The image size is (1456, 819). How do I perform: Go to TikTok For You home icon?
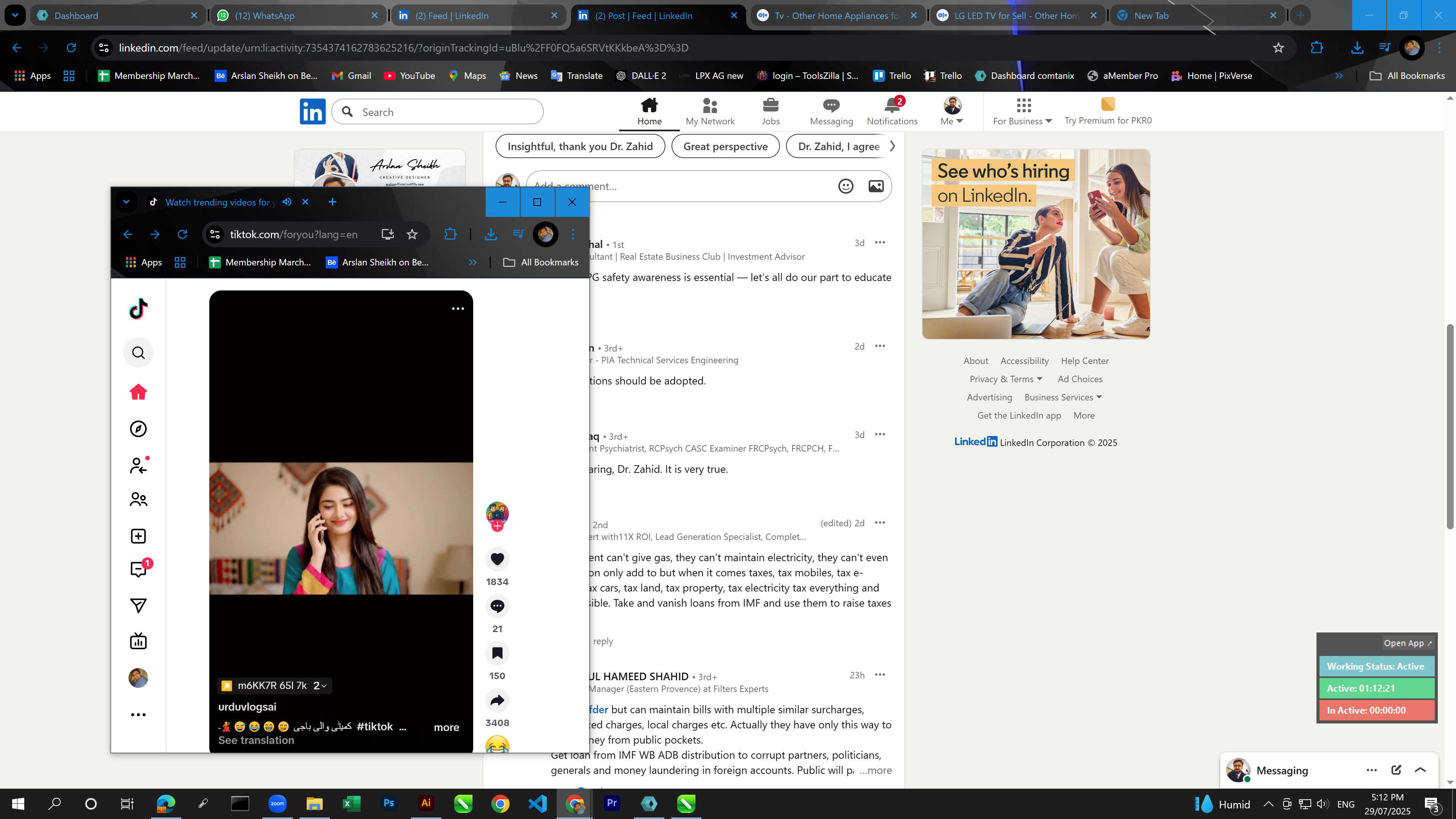[x=138, y=392]
